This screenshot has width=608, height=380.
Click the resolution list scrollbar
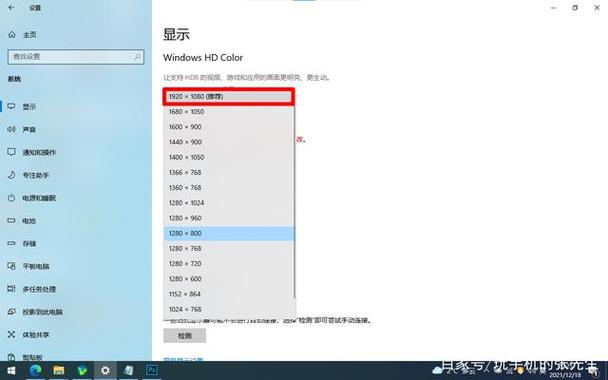pyautogui.click(x=295, y=202)
